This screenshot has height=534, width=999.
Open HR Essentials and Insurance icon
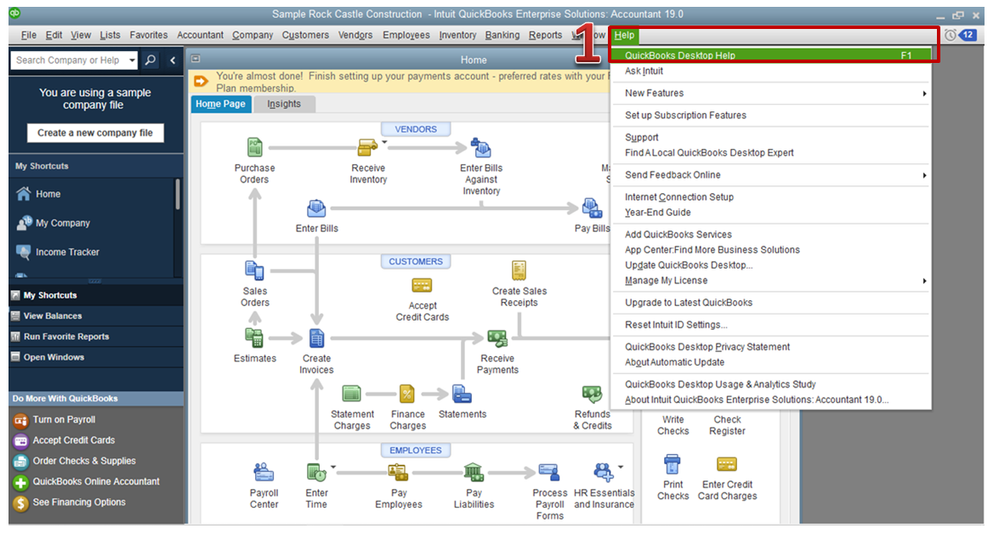[x=603, y=473]
